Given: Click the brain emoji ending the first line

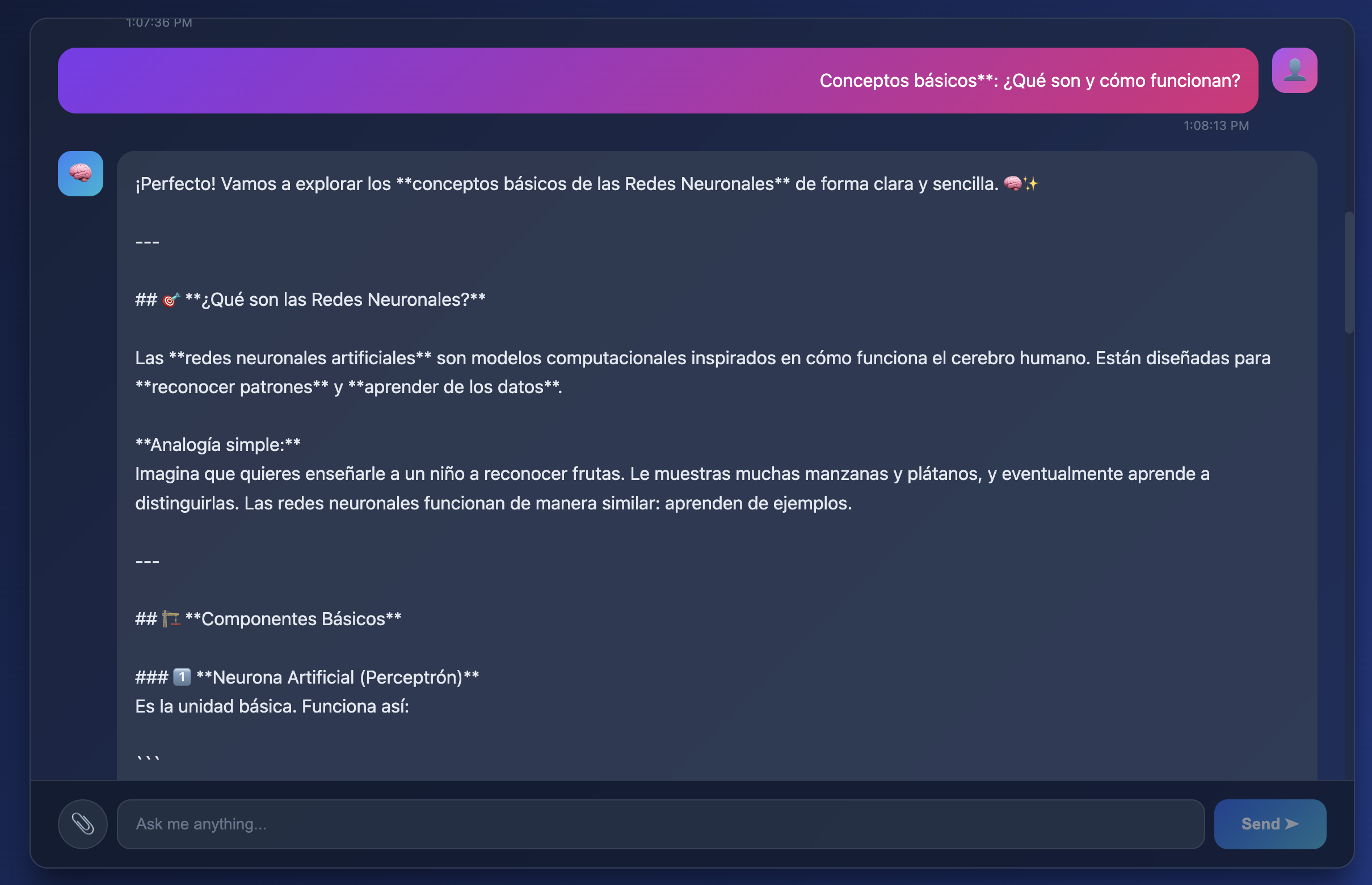Looking at the screenshot, I should click(1012, 184).
